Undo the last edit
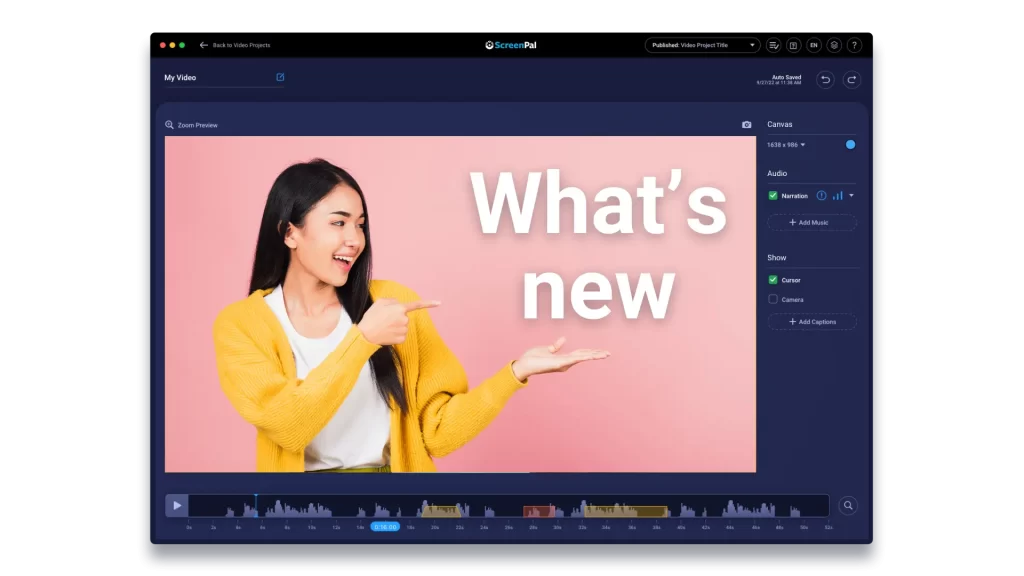Image resolution: width=1024 pixels, height=576 pixels. (x=825, y=80)
